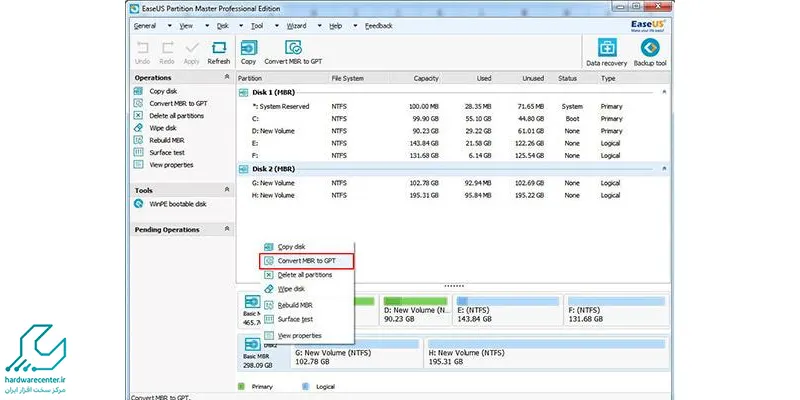800x400 pixels.
Task: Collapse the Disk 2 (MBR) group
Action: pos(664,168)
